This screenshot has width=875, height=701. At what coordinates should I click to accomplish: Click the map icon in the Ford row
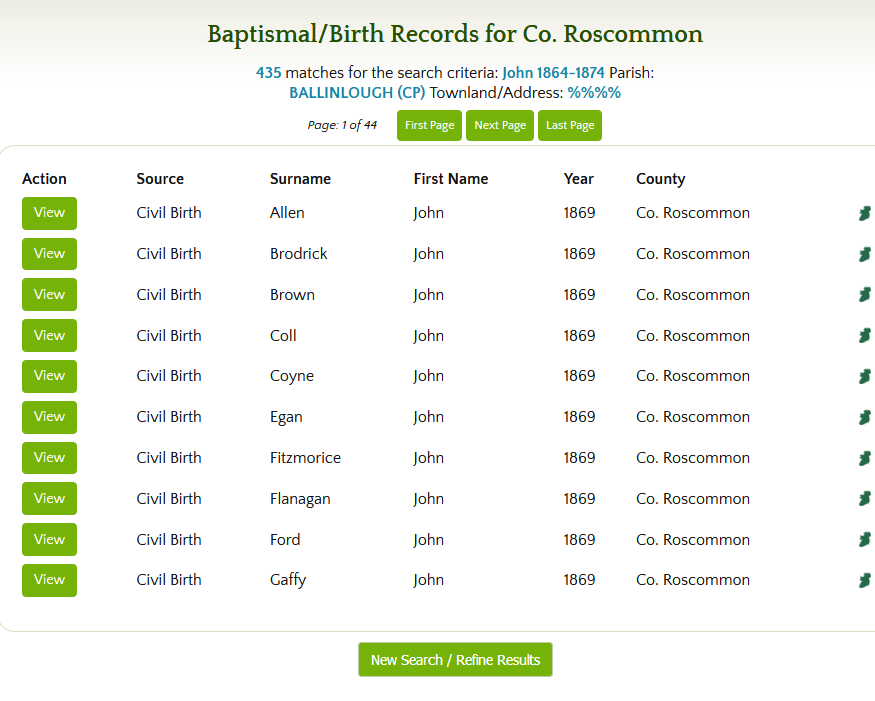864,540
